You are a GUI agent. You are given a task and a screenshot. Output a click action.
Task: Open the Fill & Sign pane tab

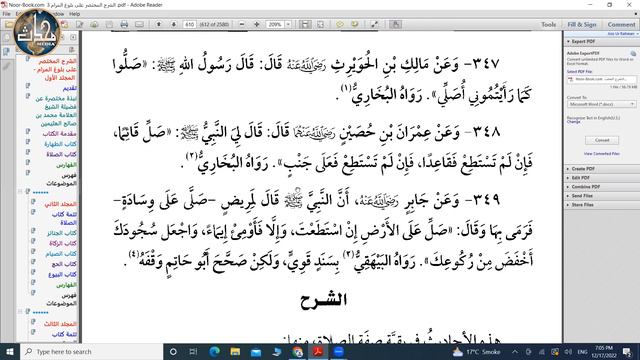[582, 24]
